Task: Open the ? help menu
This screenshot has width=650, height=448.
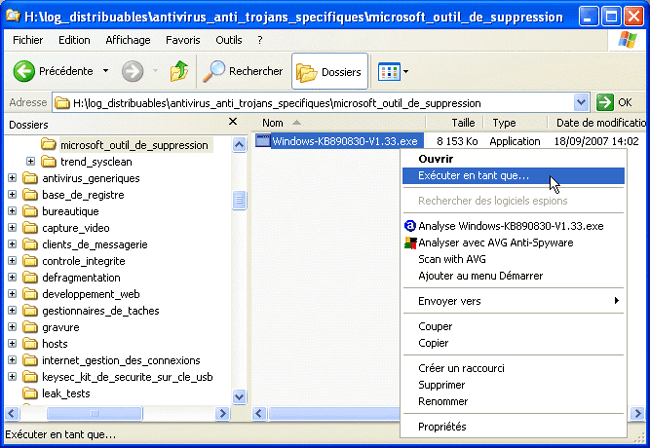Action: [260, 40]
